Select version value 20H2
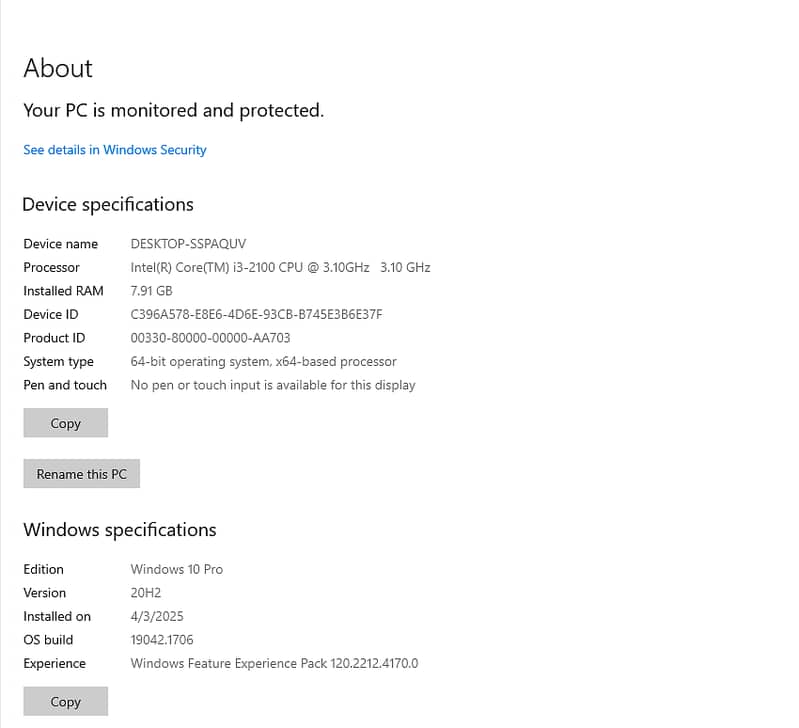 pyautogui.click(x=146, y=593)
